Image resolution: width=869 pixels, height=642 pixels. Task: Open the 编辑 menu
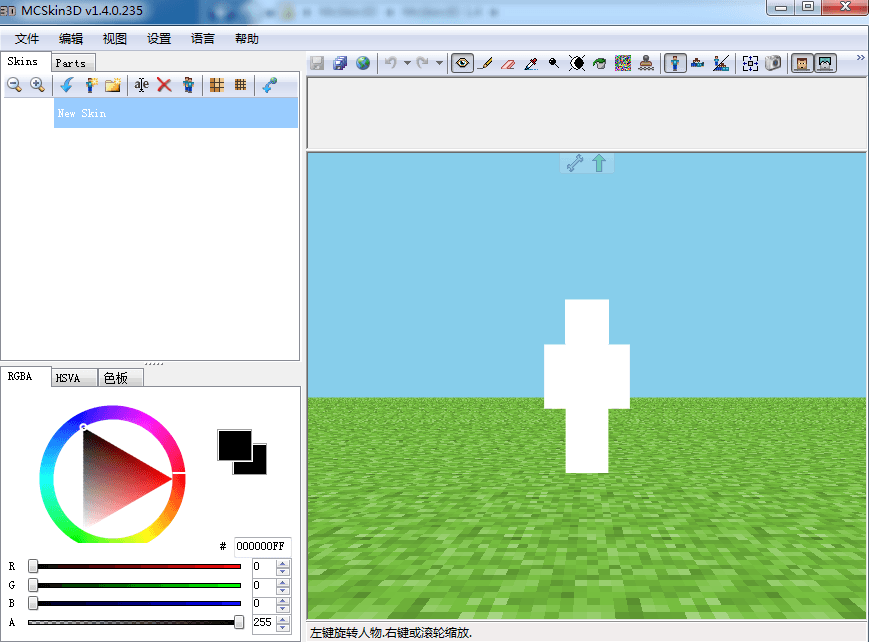click(x=71, y=39)
